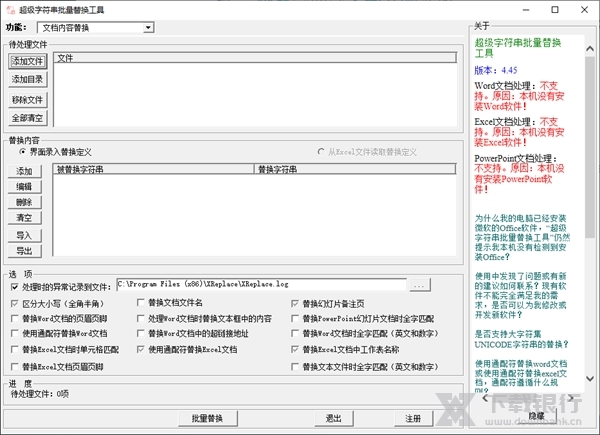Open the log file browse '...' button
Viewport: 600px width, 435px height.
pyautogui.click(x=420, y=285)
